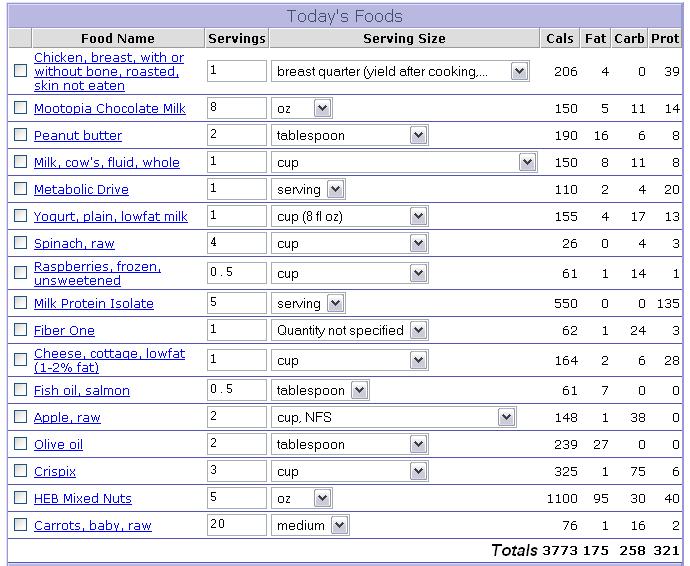690x566 pixels.
Task: Tick the checkbox beside Spinach, raw
Action: coord(21,243)
